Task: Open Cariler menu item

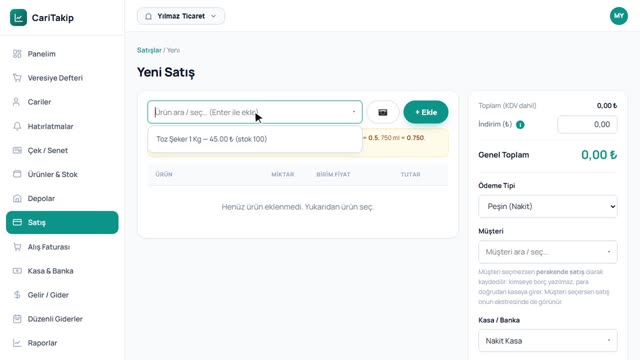Action: coord(62,102)
